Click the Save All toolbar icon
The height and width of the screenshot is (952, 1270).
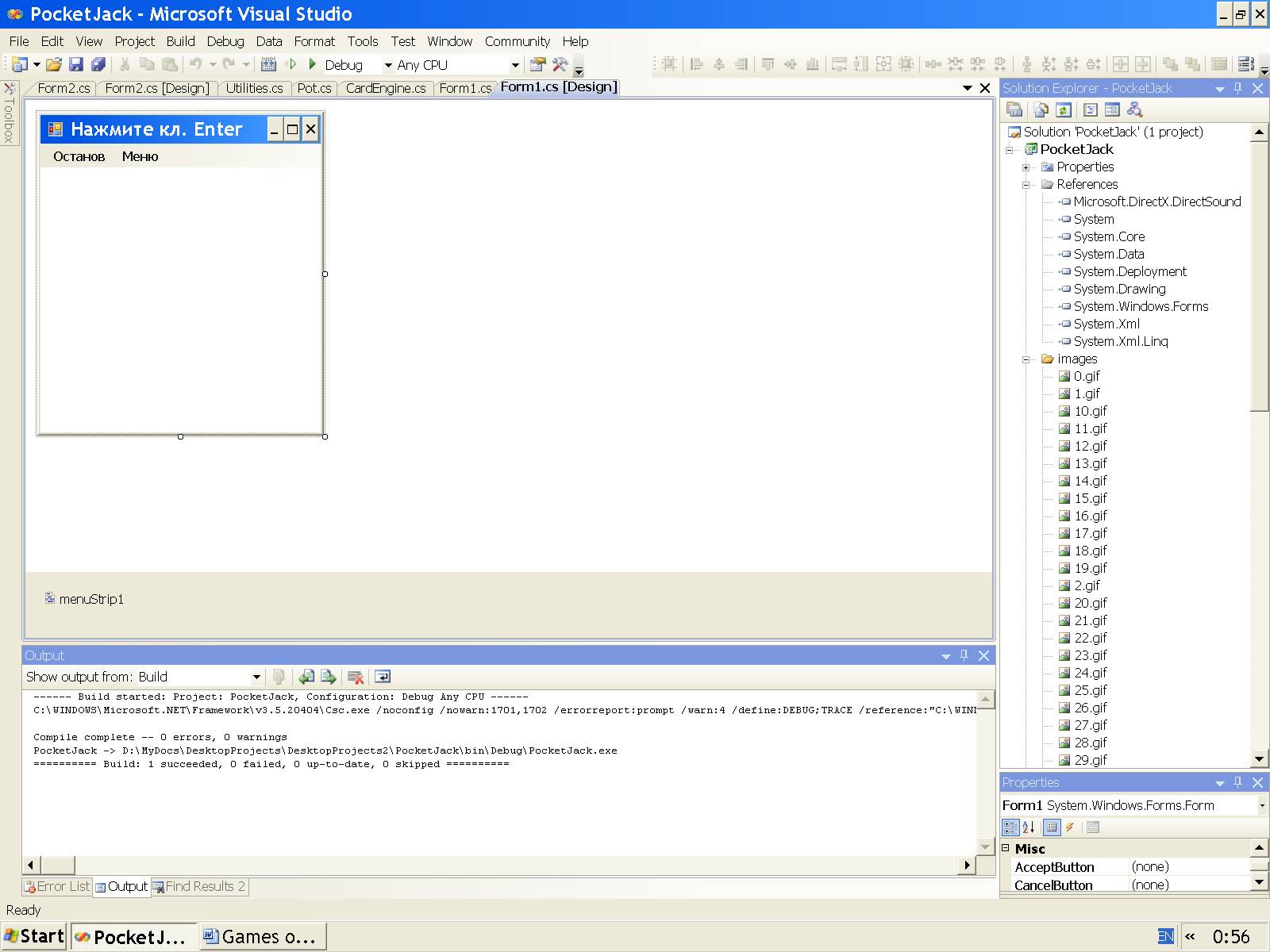tap(98, 65)
